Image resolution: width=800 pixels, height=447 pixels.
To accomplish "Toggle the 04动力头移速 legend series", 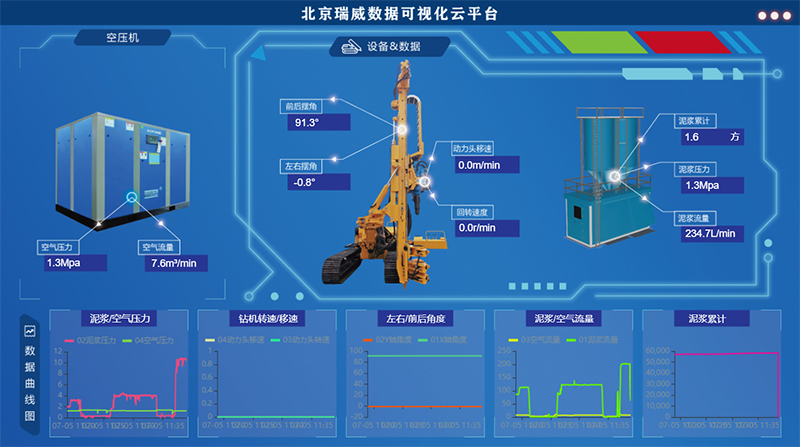I will pos(234,340).
